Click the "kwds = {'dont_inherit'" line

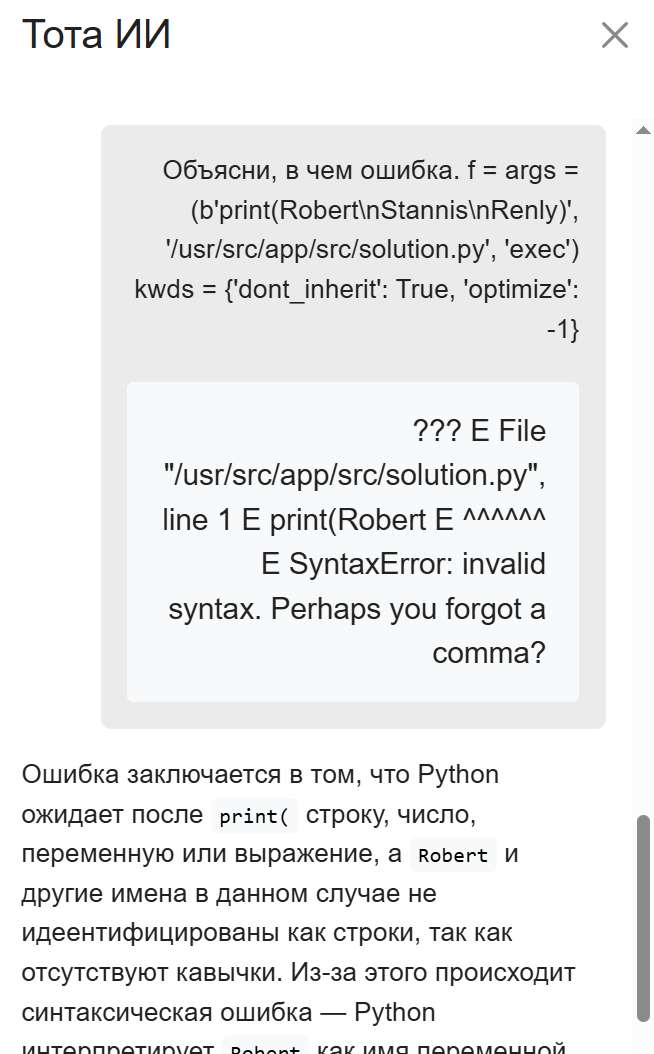pos(356,289)
